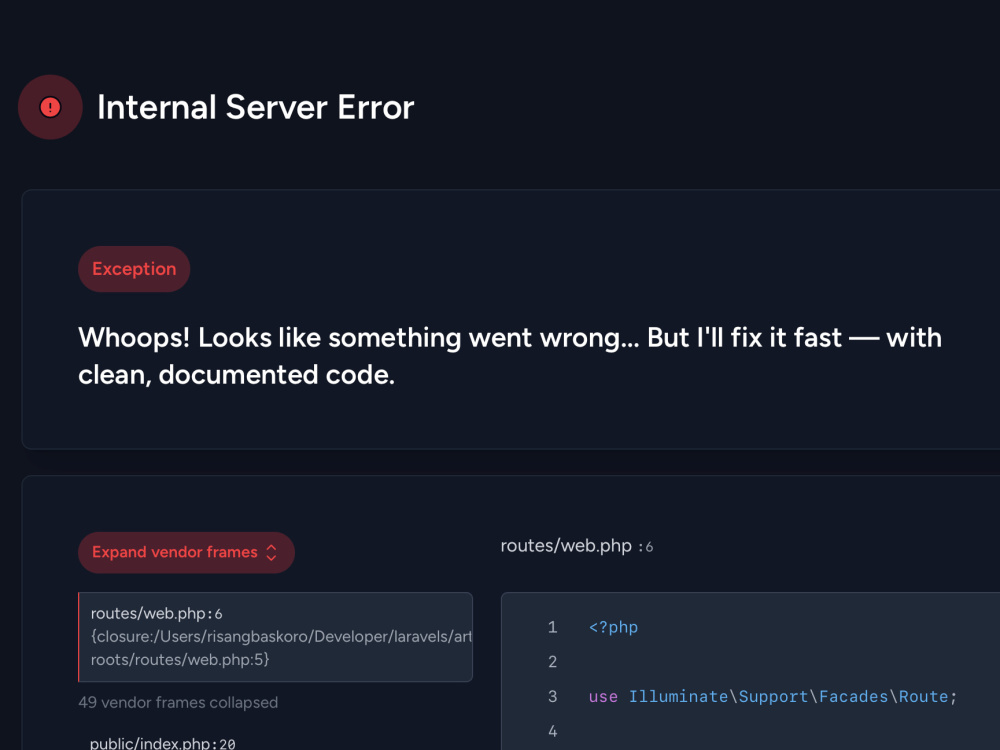Viewport: 1000px width, 750px height.
Task: Click the Exception badge
Action: (134, 269)
